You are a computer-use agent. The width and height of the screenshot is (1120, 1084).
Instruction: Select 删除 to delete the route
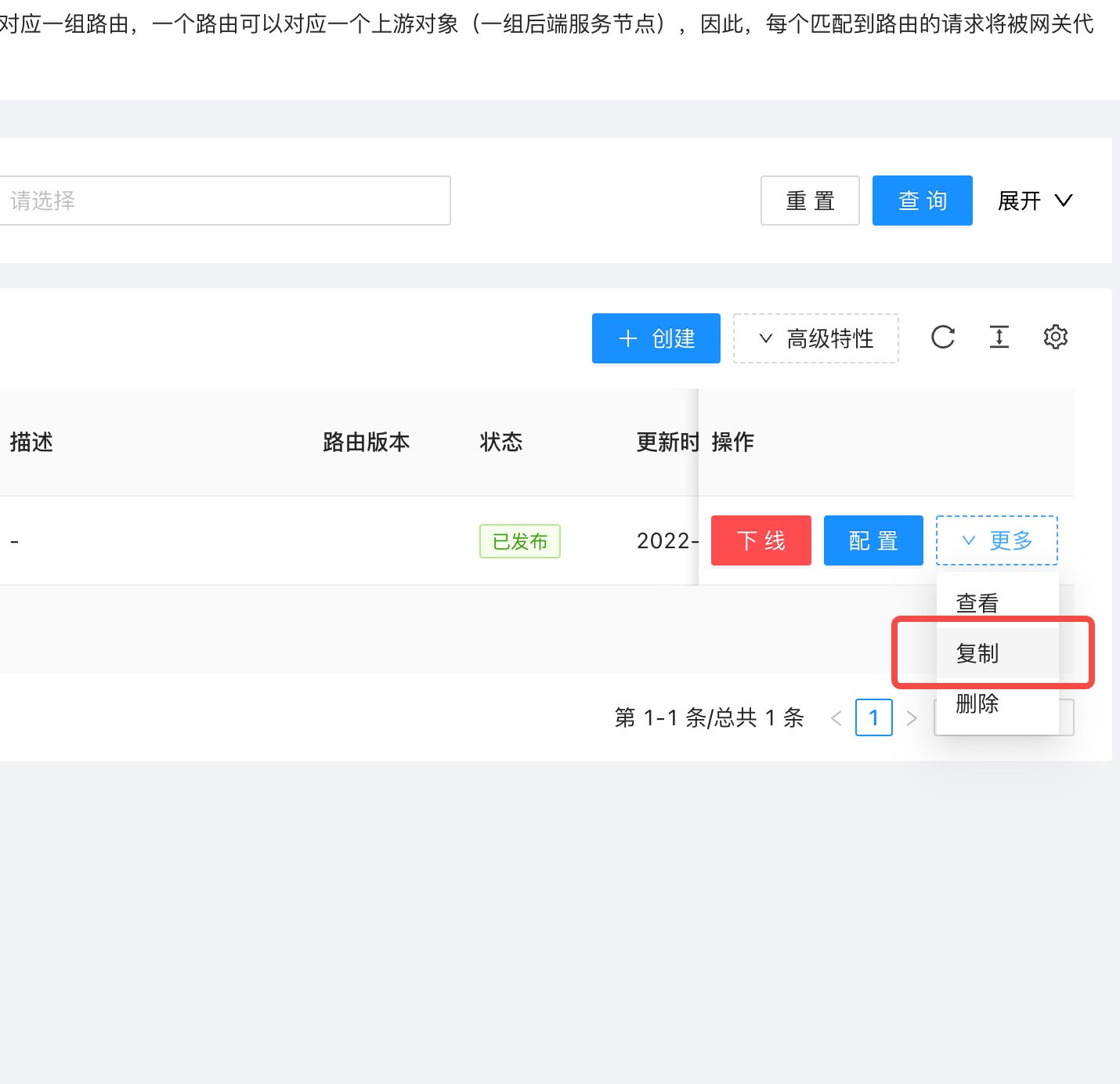point(977,704)
